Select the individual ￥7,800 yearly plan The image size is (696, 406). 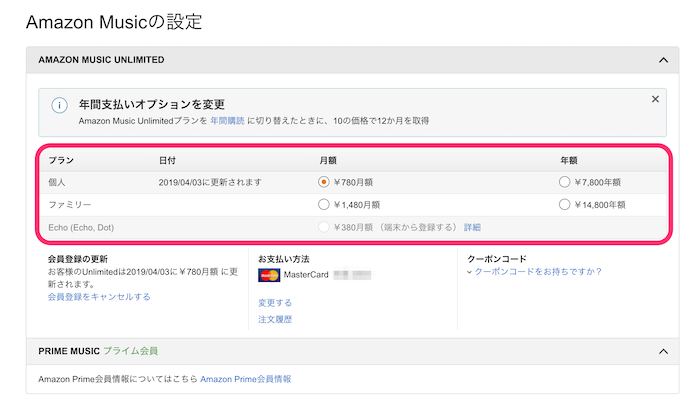tap(565, 182)
